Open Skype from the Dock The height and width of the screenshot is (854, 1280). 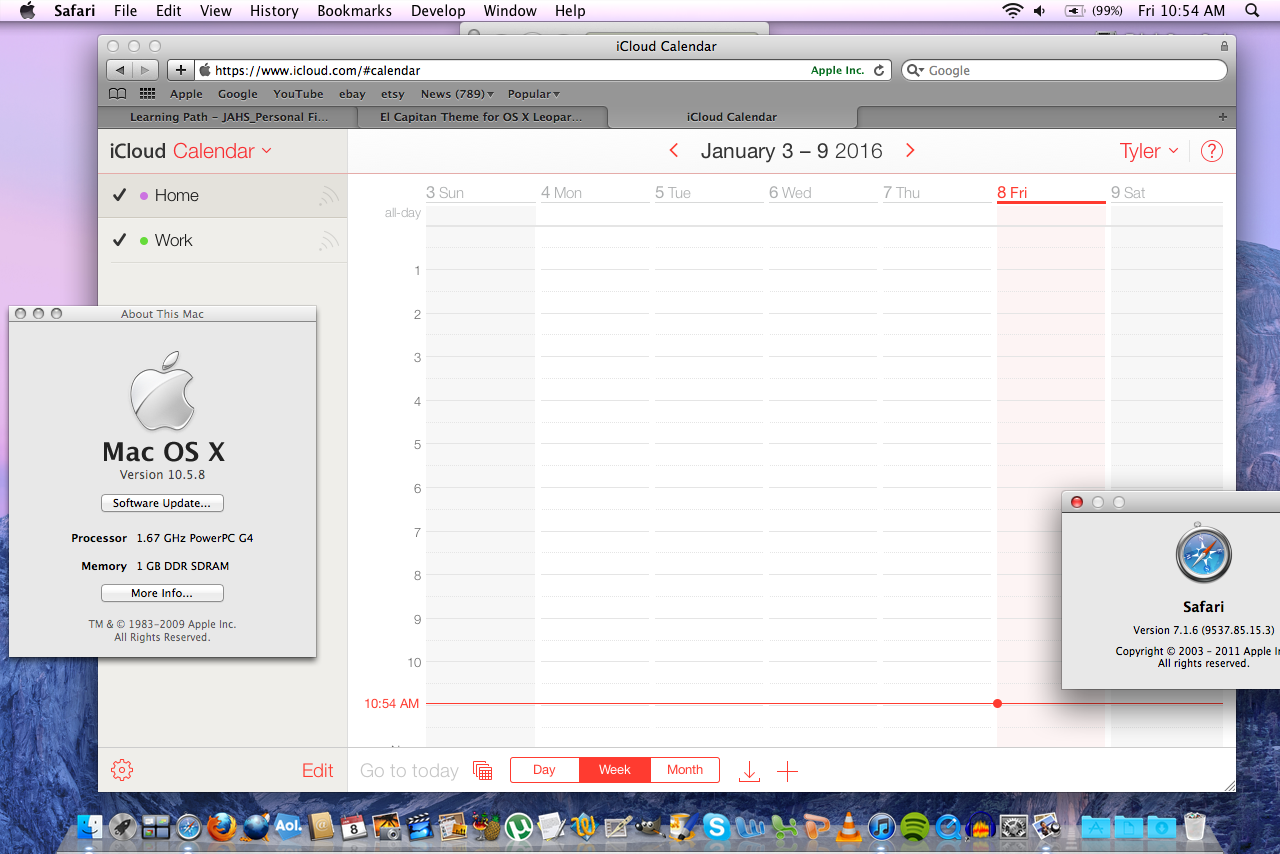pyautogui.click(x=715, y=826)
